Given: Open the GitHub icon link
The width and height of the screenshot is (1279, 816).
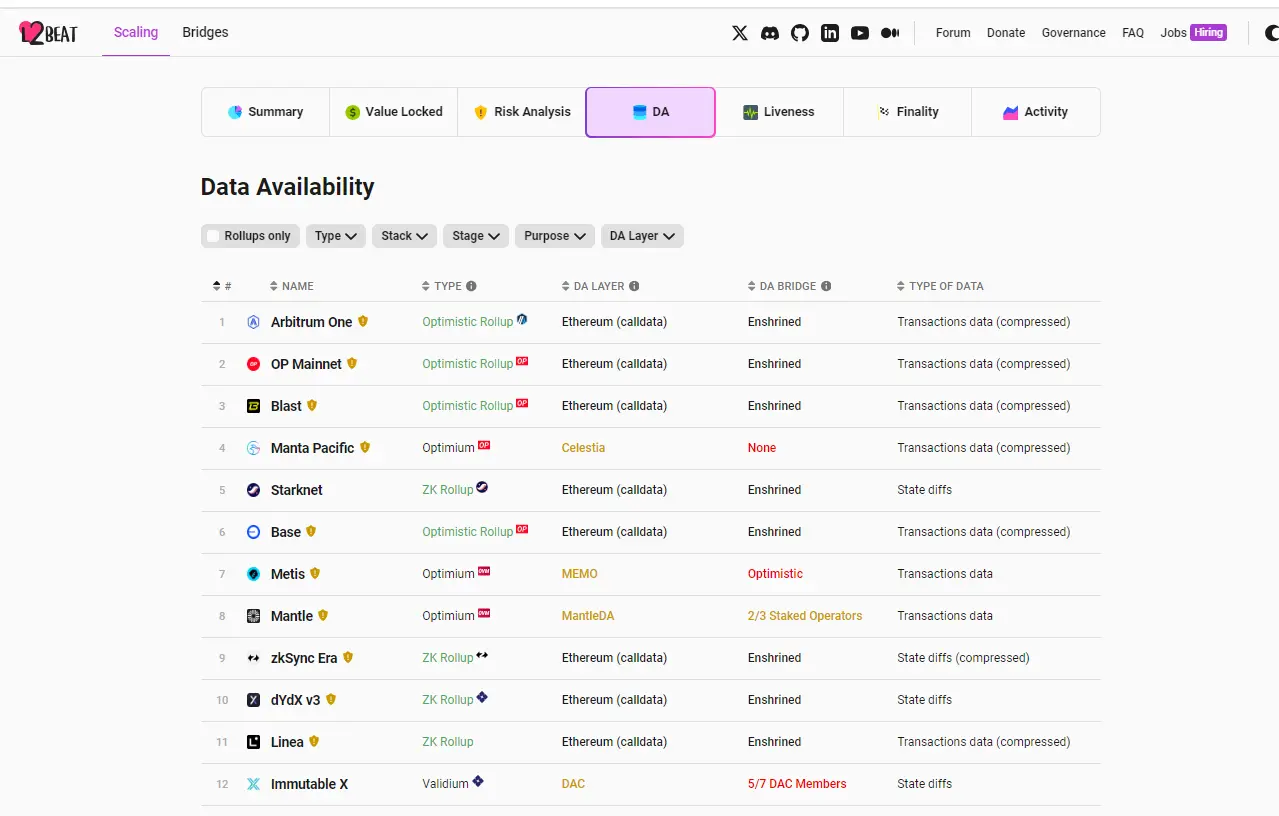Looking at the screenshot, I should (800, 33).
